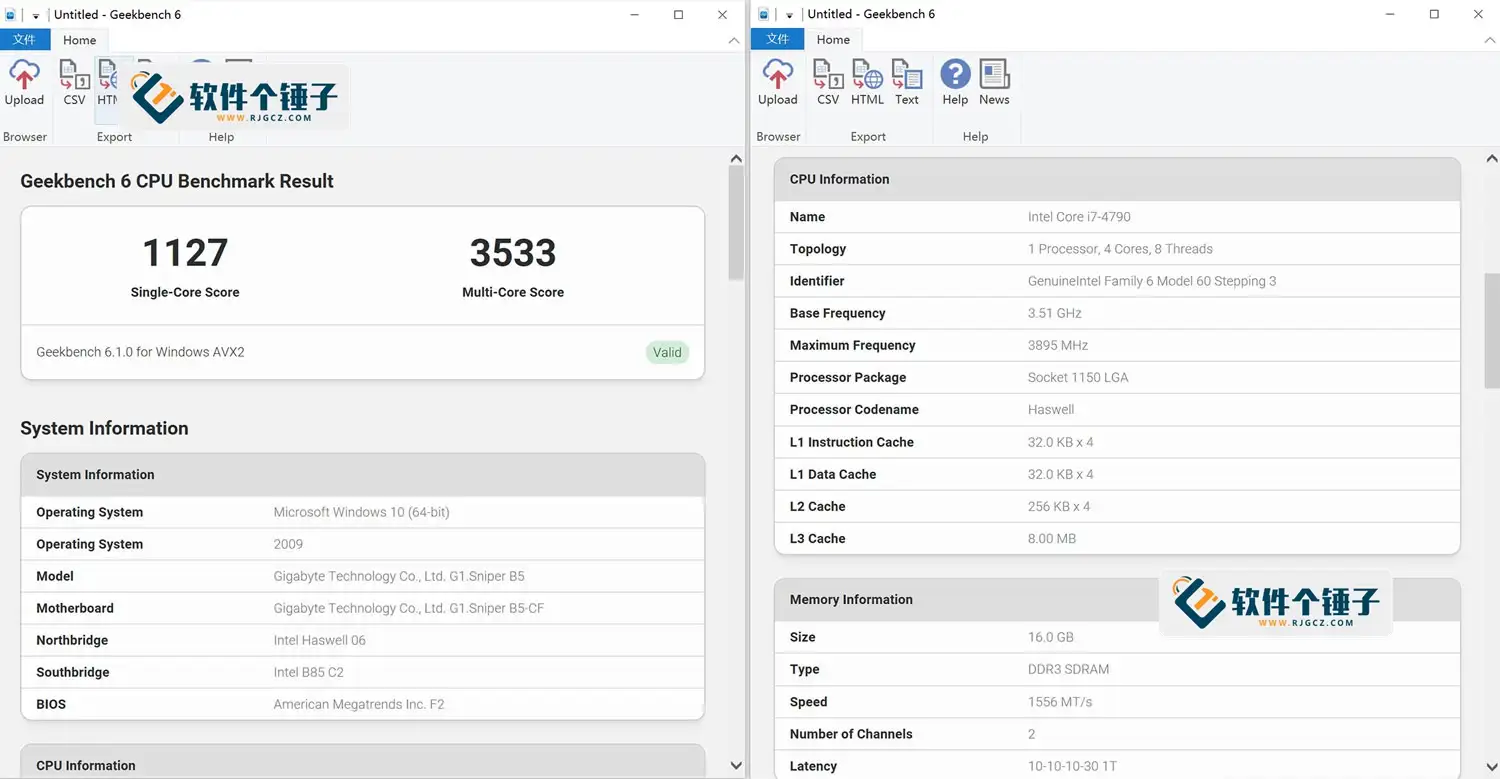Click Latency value '10-10-10-30 1T'
The height and width of the screenshot is (779, 1500).
(1072, 766)
